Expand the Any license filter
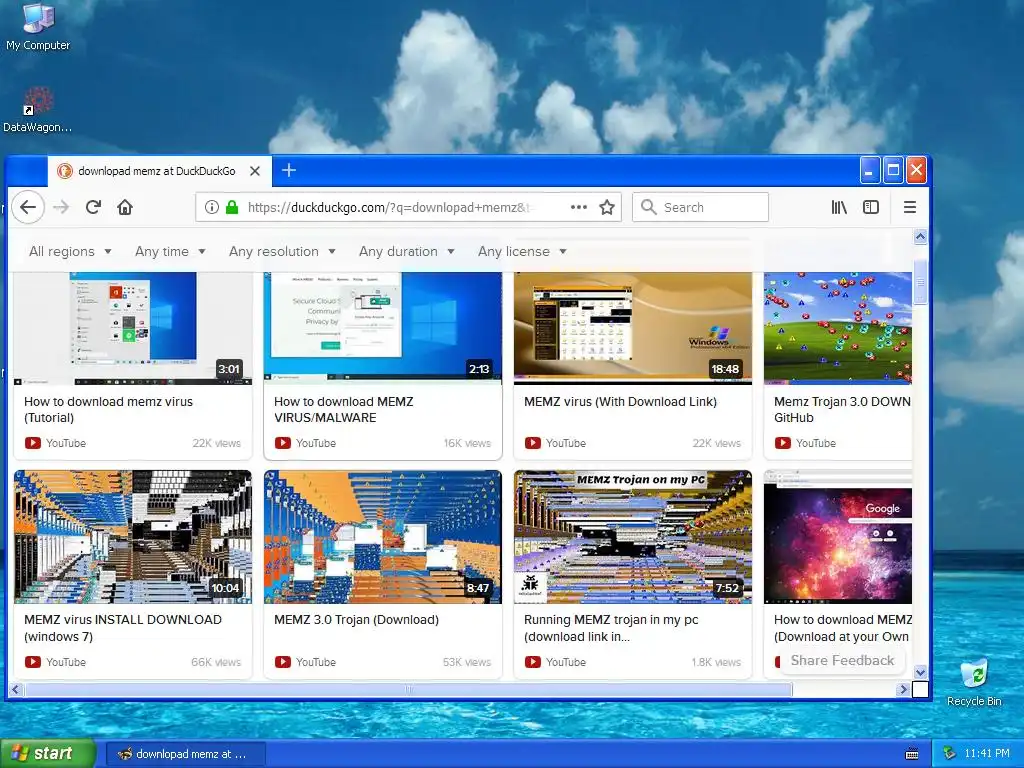Image resolution: width=1024 pixels, height=768 pixels. pyautogui.click(x=522, y=251)
